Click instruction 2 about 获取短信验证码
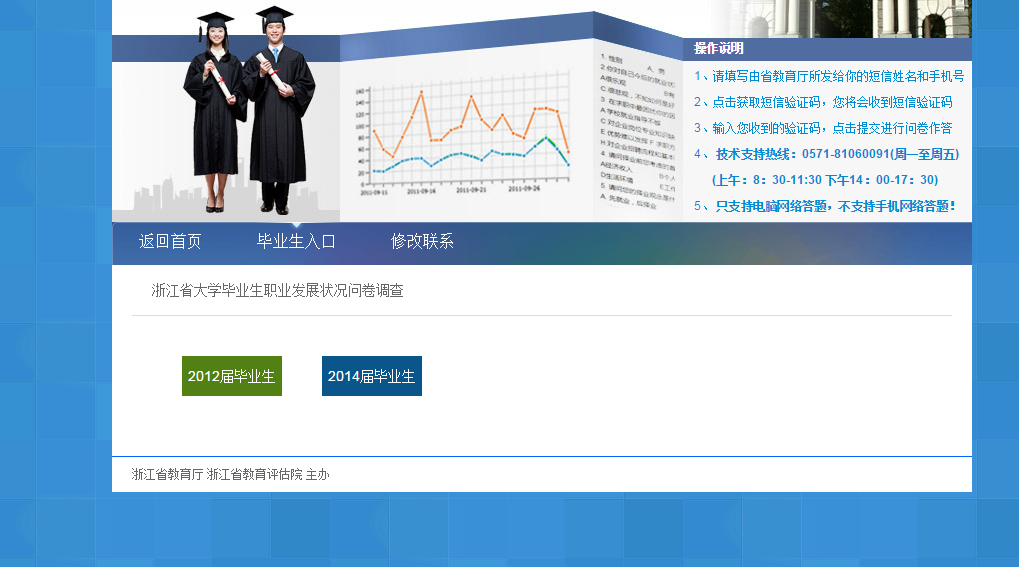The image size is (1019, 567). tap(822, 102)
